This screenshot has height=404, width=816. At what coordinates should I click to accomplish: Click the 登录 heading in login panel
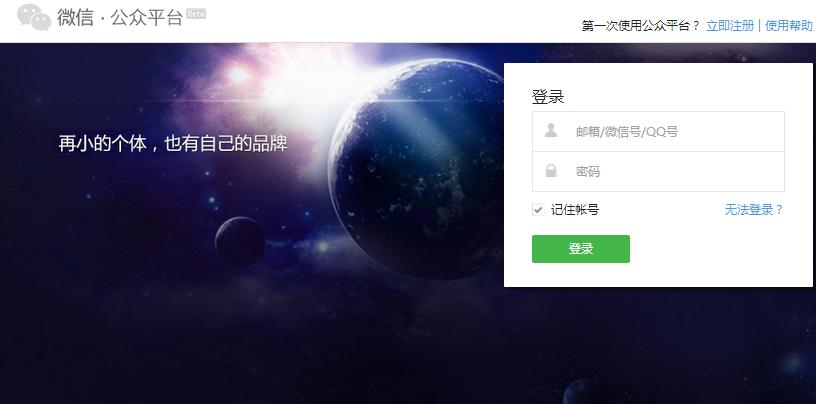click(547, 97)
